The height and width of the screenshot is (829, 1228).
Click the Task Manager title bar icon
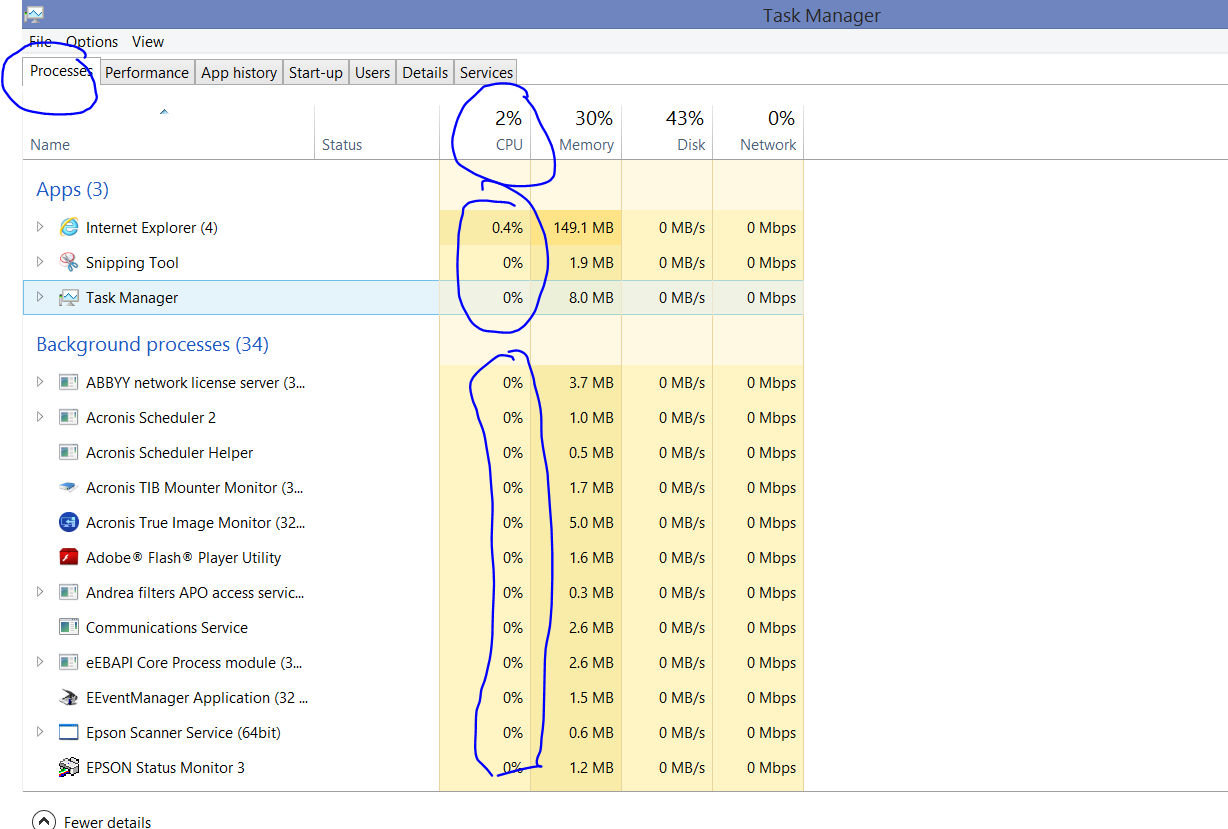point(34,14)
